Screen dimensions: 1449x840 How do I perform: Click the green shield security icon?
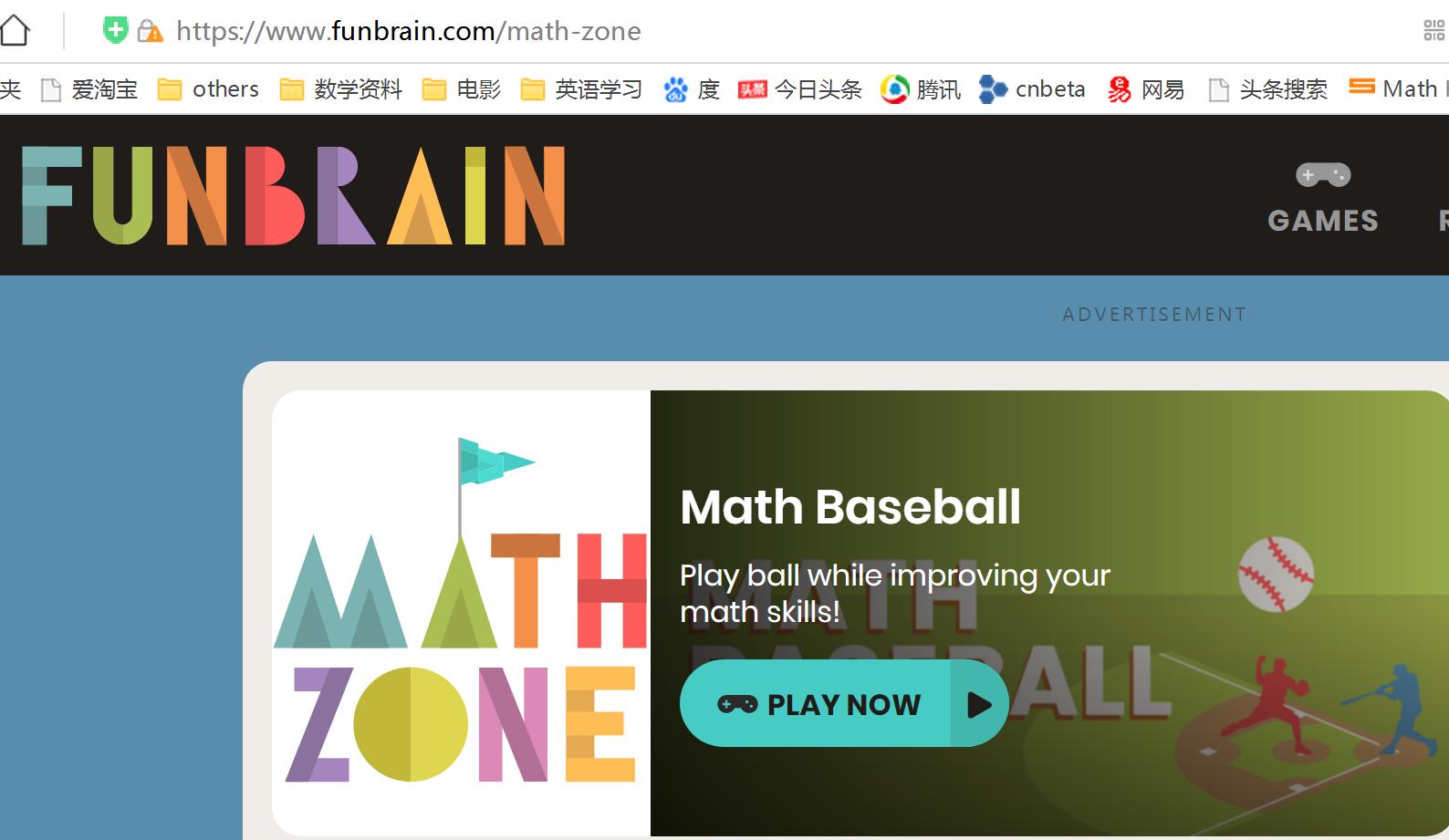[x=115, y=30]
